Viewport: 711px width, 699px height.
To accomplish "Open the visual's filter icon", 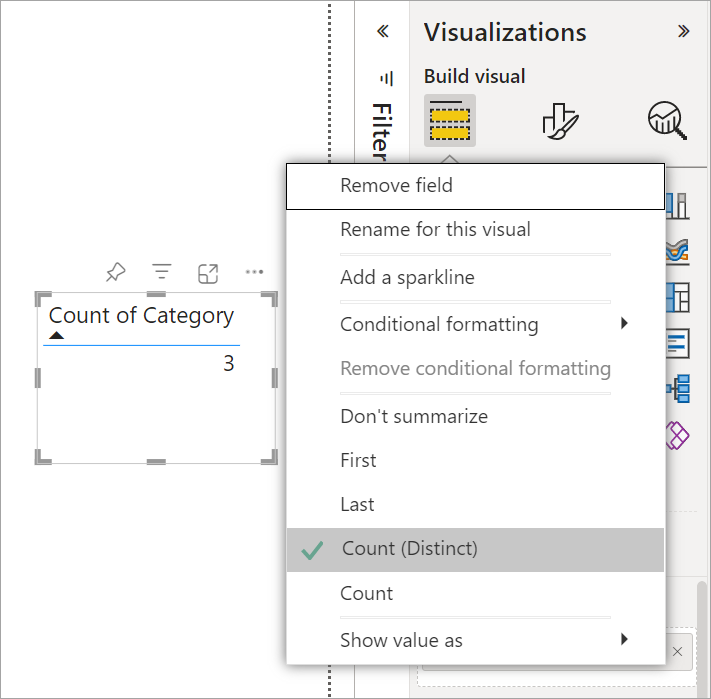I will pos(161,272).
